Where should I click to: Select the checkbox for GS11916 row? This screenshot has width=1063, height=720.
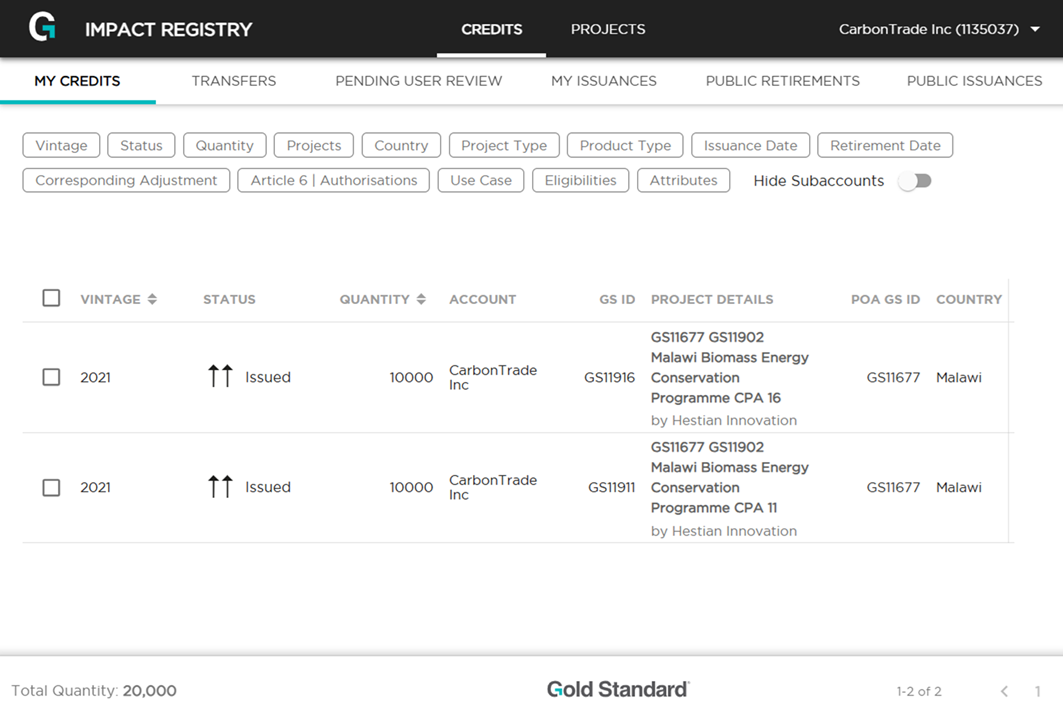52,377
